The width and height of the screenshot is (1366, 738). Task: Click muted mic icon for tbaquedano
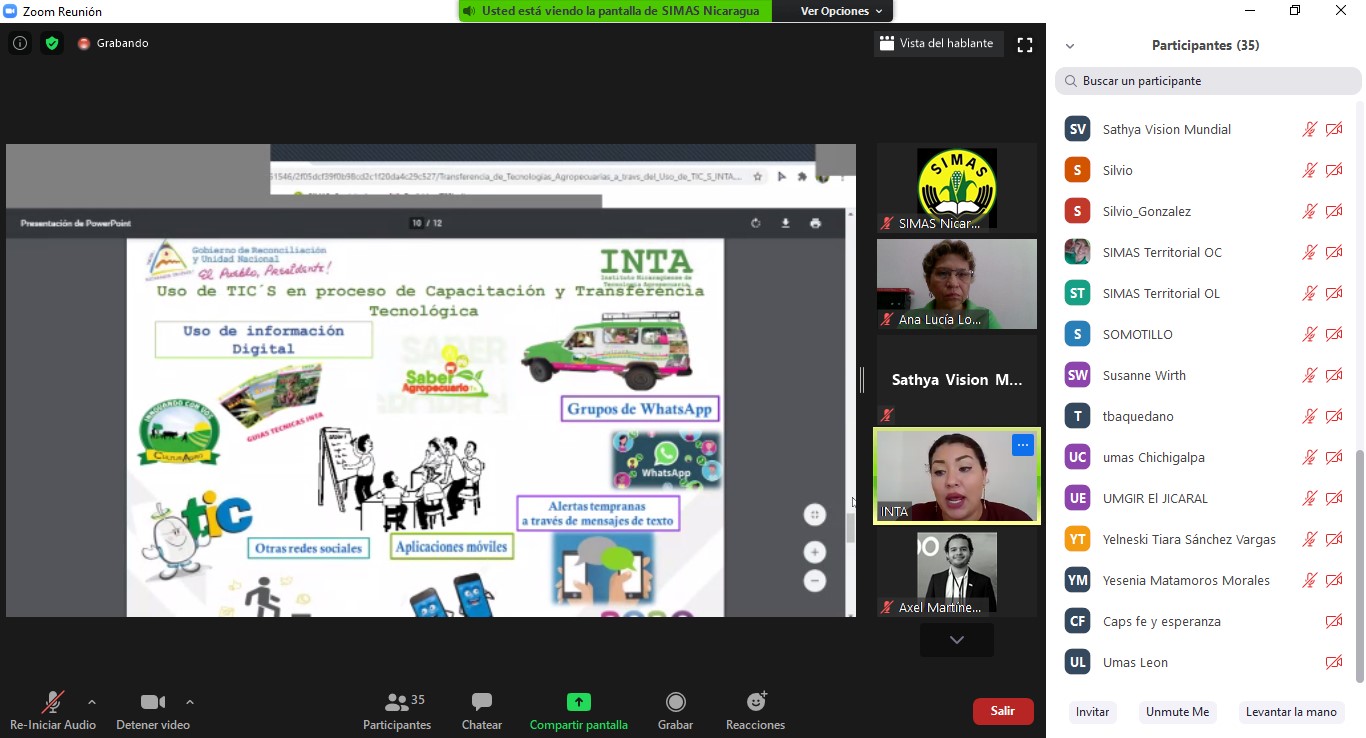click(1309, 416)
